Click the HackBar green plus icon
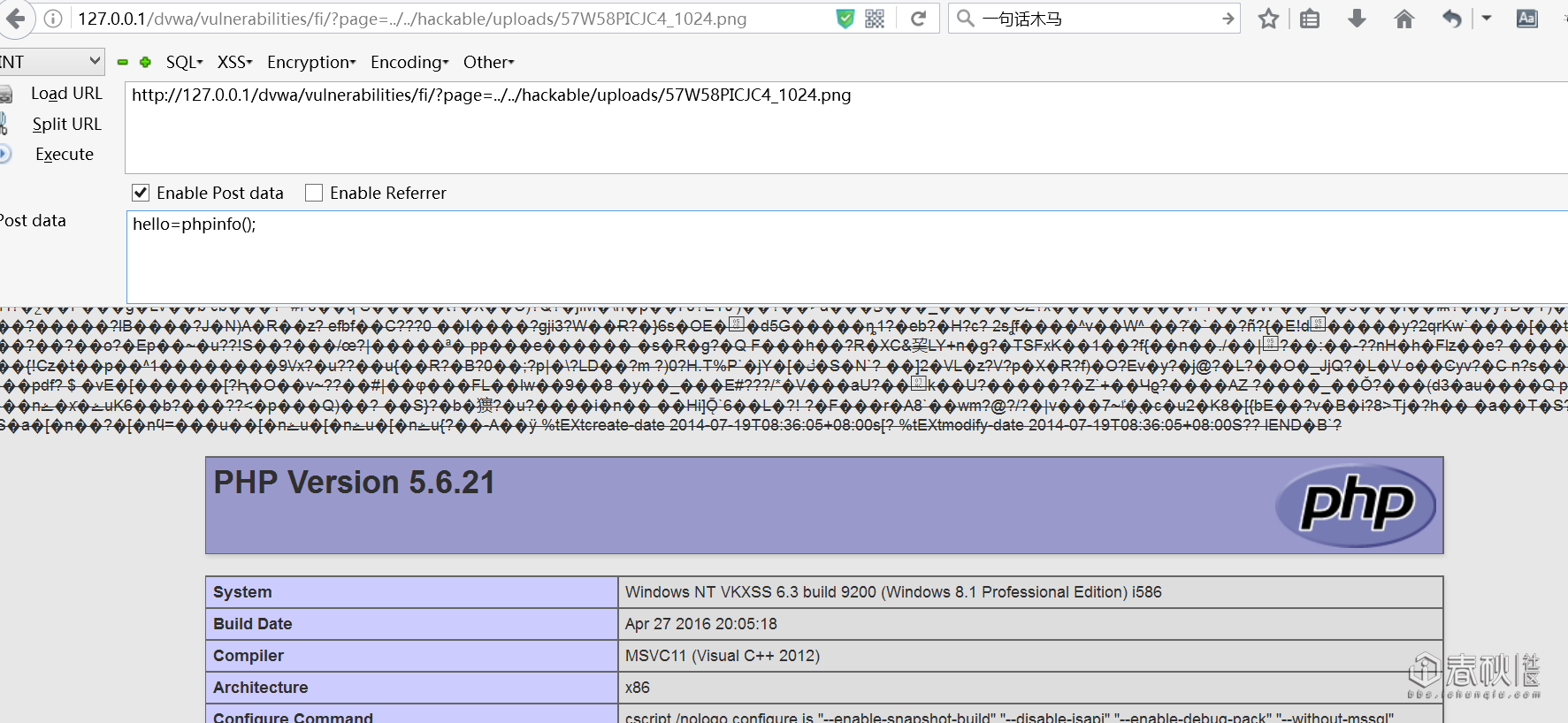This screenshot has width=1568, height=723. point(145,62)
